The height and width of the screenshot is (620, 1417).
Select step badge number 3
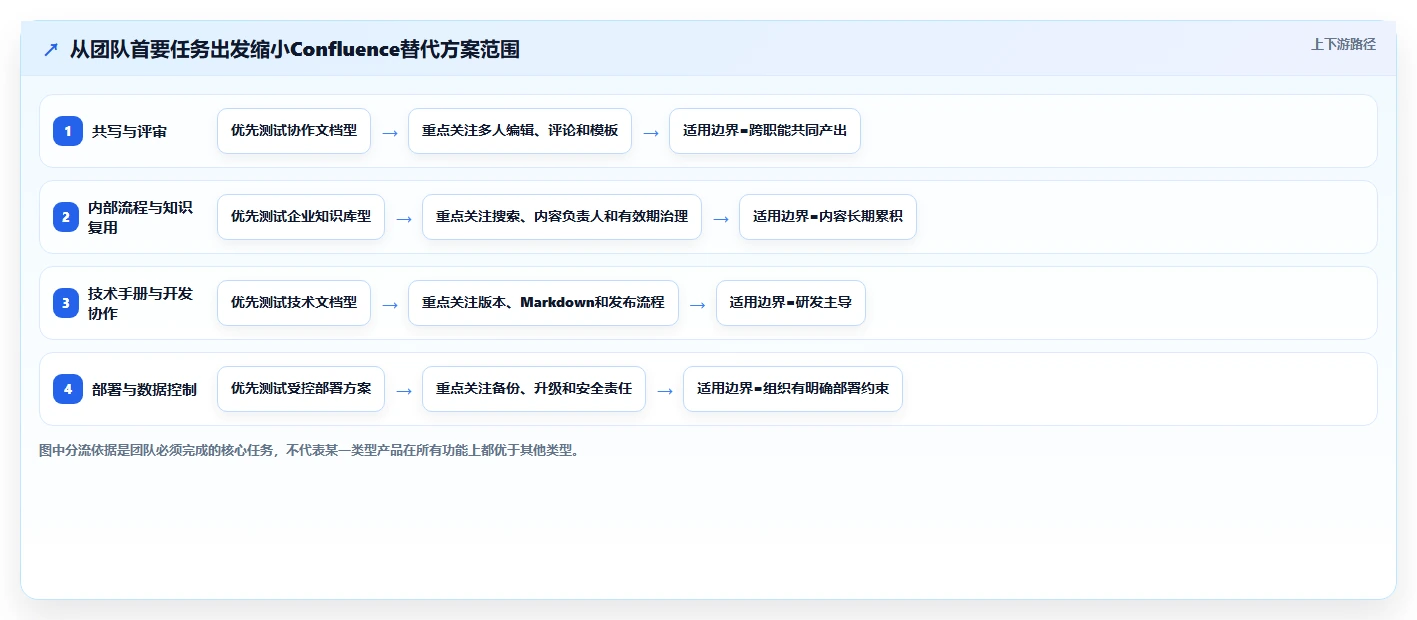(68, 303)
